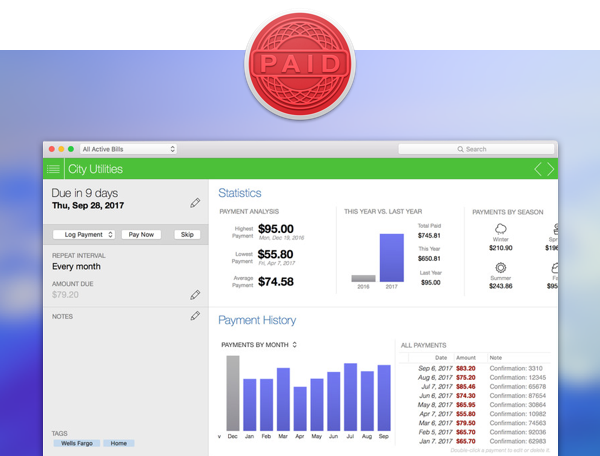Focus the Search field

476,149
